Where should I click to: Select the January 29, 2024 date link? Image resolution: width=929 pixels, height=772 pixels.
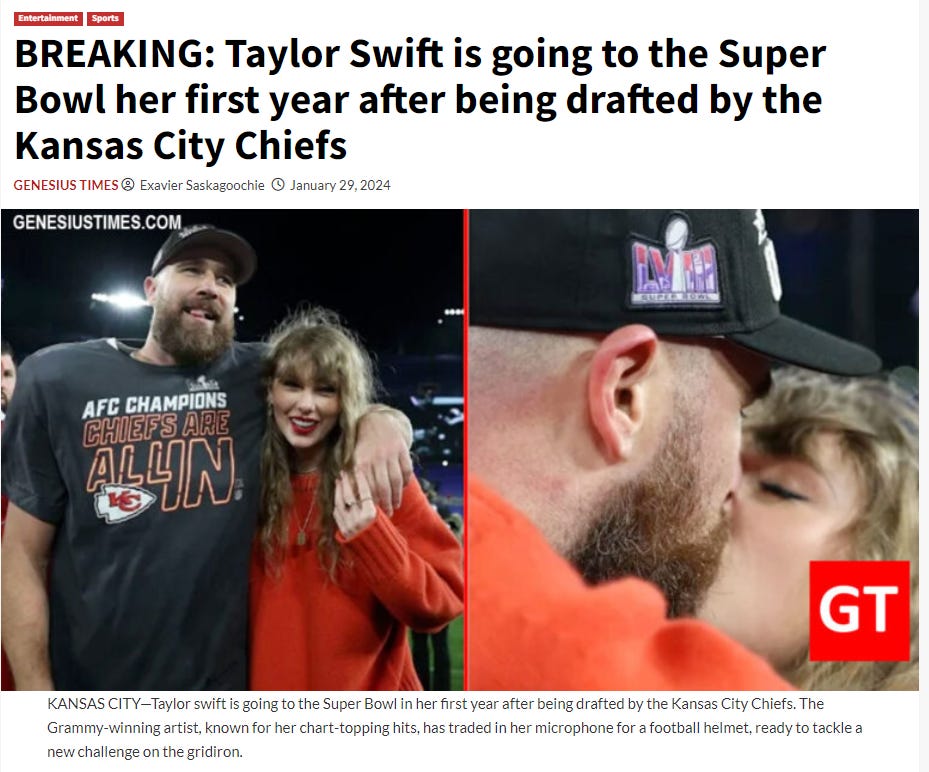point(340,185)
